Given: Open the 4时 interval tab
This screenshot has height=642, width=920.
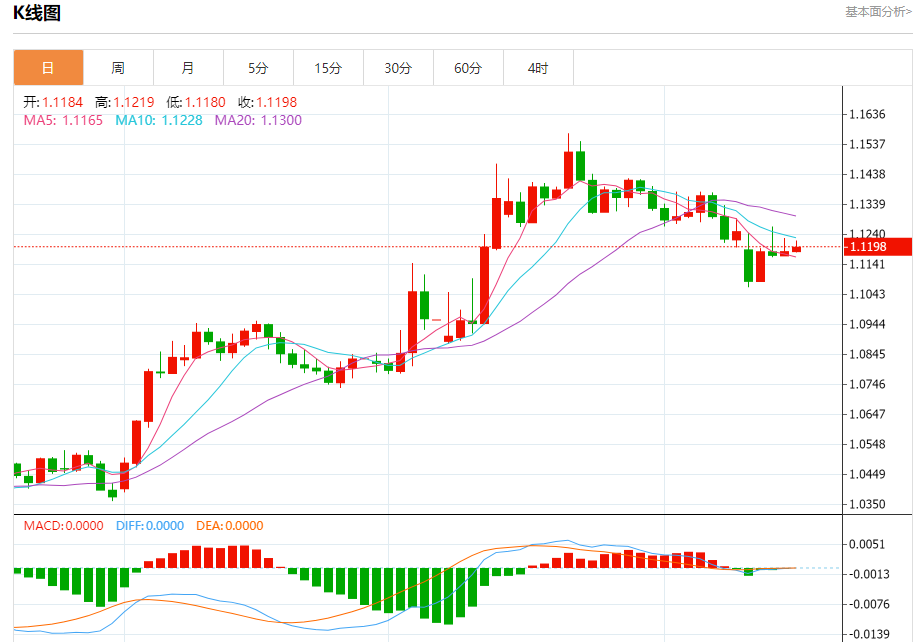Looking at the screenshot, I should click(x=538, y=68).
